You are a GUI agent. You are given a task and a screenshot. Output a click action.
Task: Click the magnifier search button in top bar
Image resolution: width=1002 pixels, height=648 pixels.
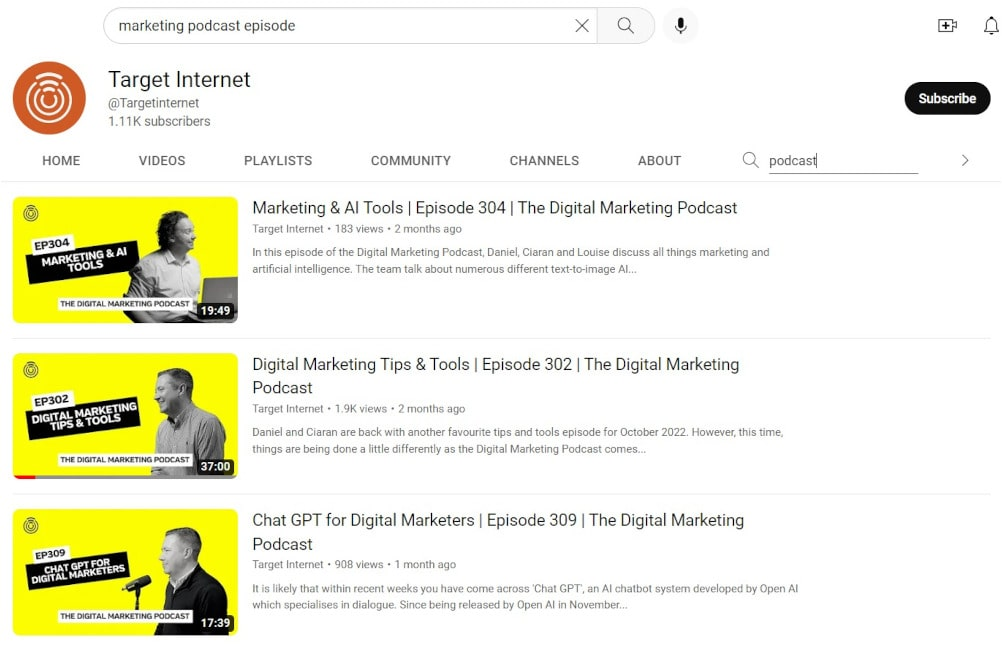click(x=626, y=26)
